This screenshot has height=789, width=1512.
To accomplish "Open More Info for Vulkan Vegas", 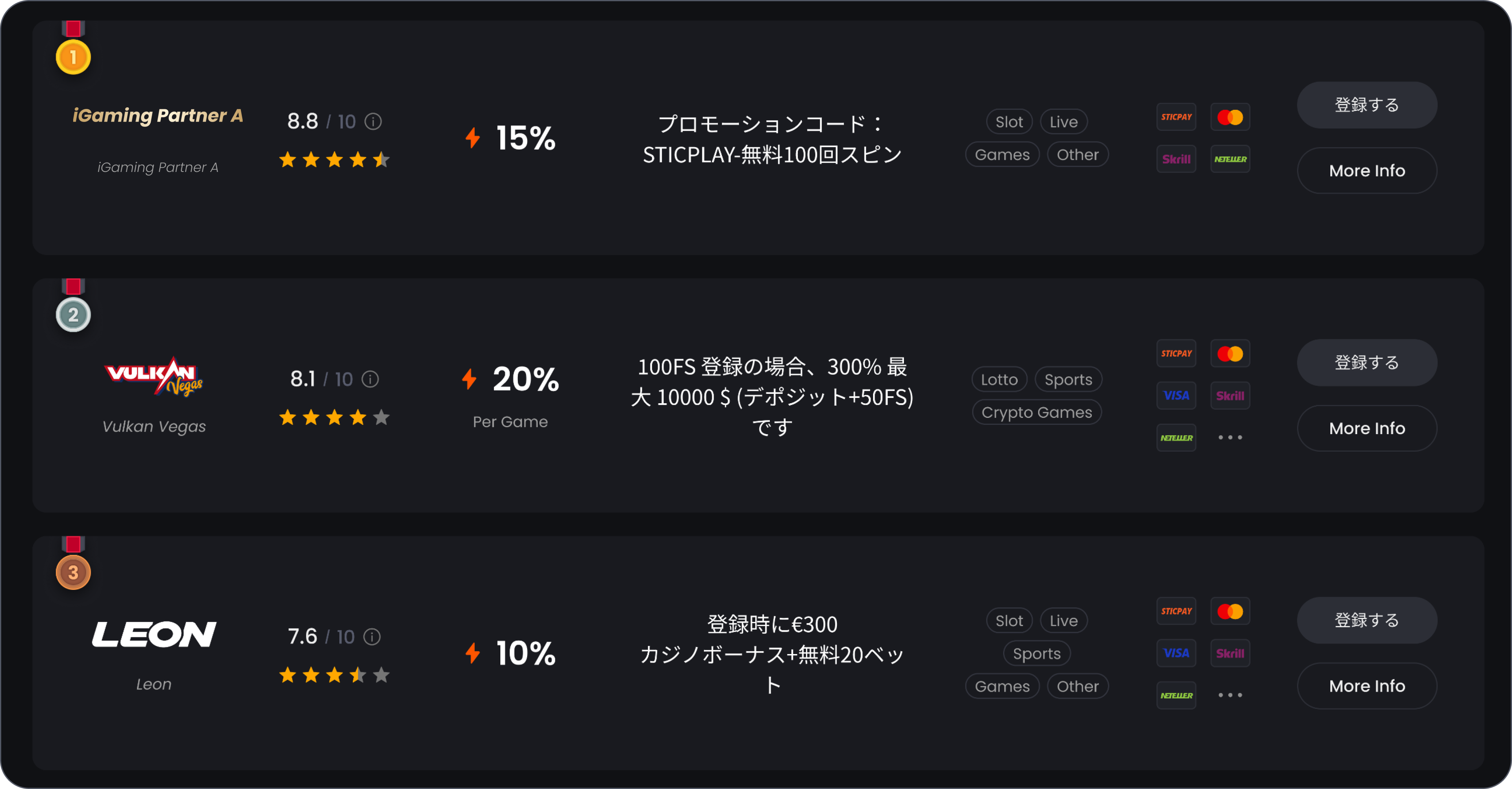I will (1367, 428).
